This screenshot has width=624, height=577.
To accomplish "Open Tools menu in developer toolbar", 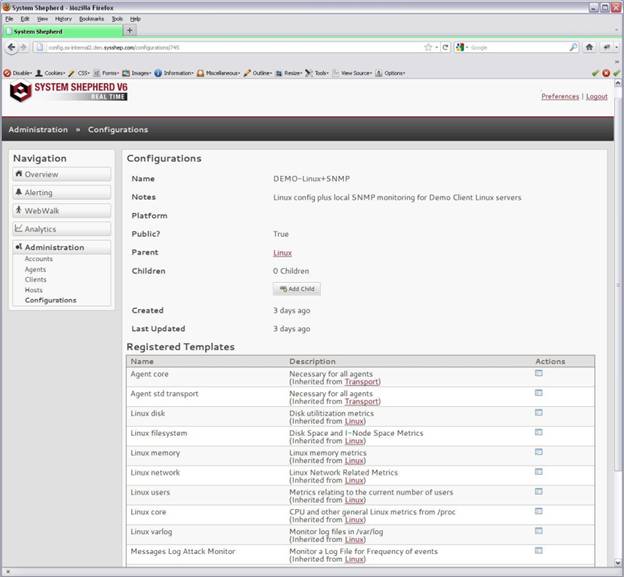I will tap(317, 73).
